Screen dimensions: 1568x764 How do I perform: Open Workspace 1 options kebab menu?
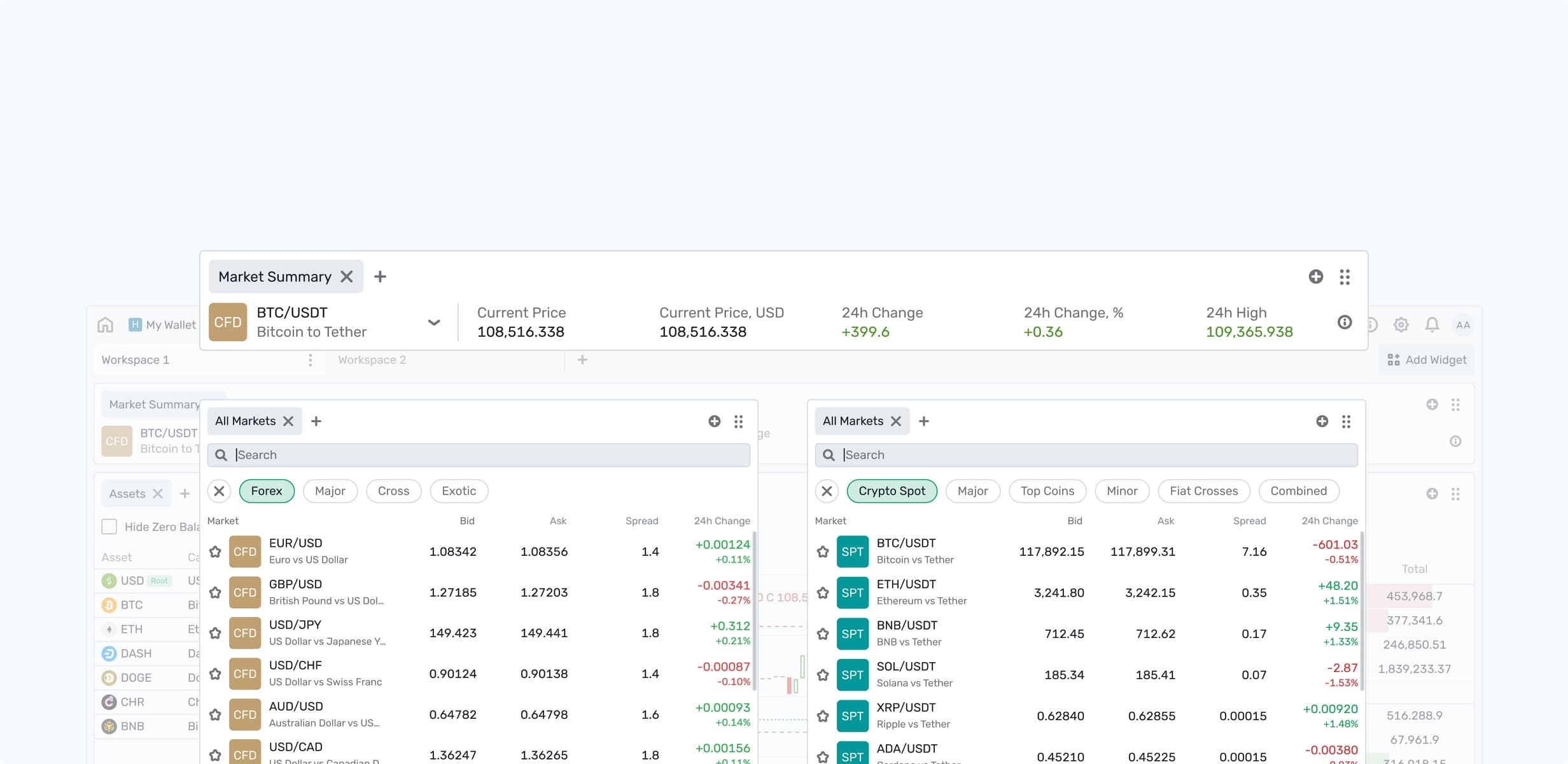(x=311, y=360)
